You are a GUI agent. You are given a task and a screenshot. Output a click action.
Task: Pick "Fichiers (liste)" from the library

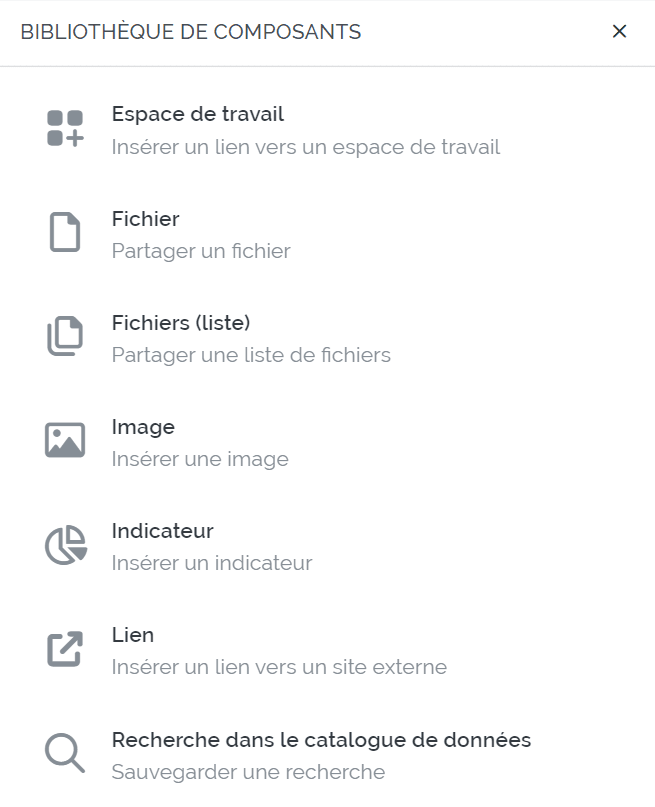click(181, 322)
